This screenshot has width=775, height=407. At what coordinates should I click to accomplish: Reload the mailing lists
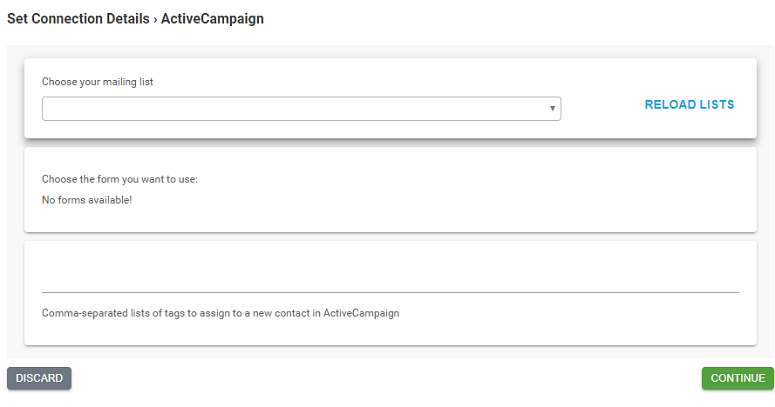(689, 104)
